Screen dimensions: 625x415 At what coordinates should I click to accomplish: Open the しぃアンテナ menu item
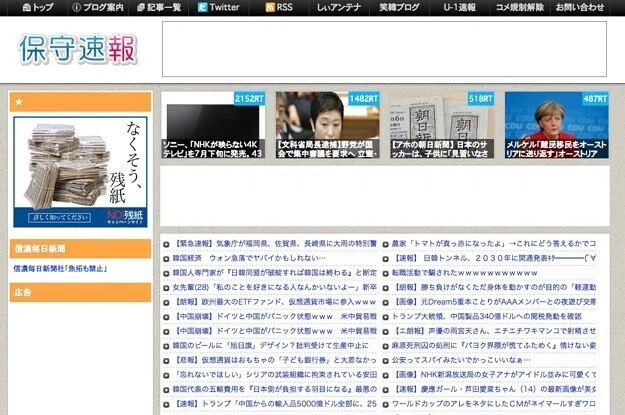pos(339,7)
